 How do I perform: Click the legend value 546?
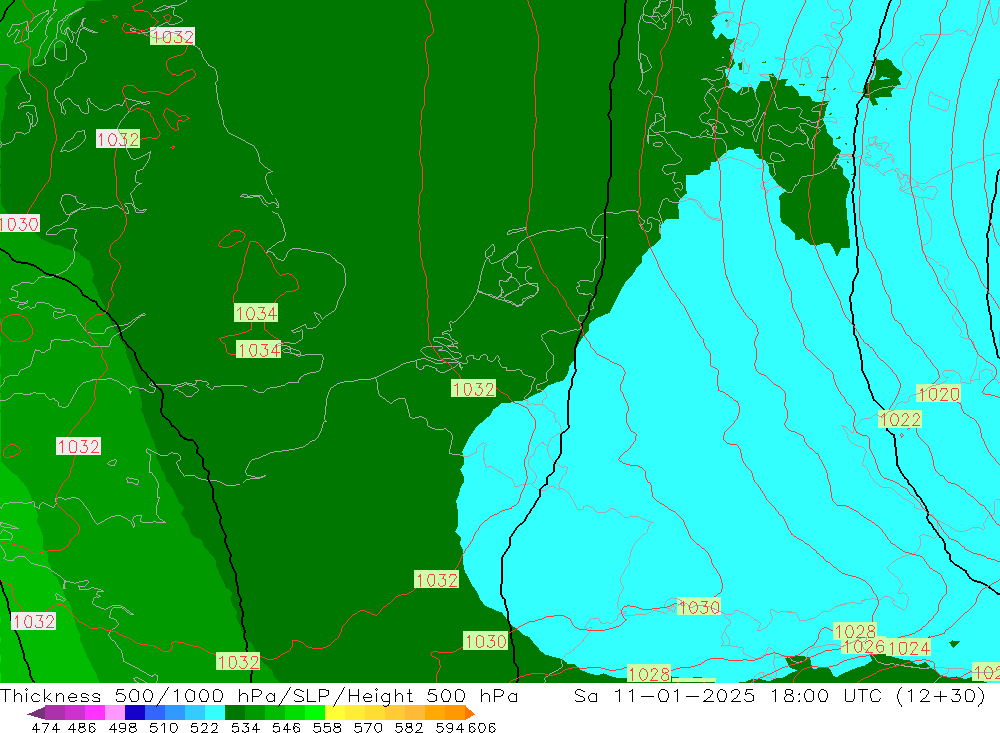[286, 727]
